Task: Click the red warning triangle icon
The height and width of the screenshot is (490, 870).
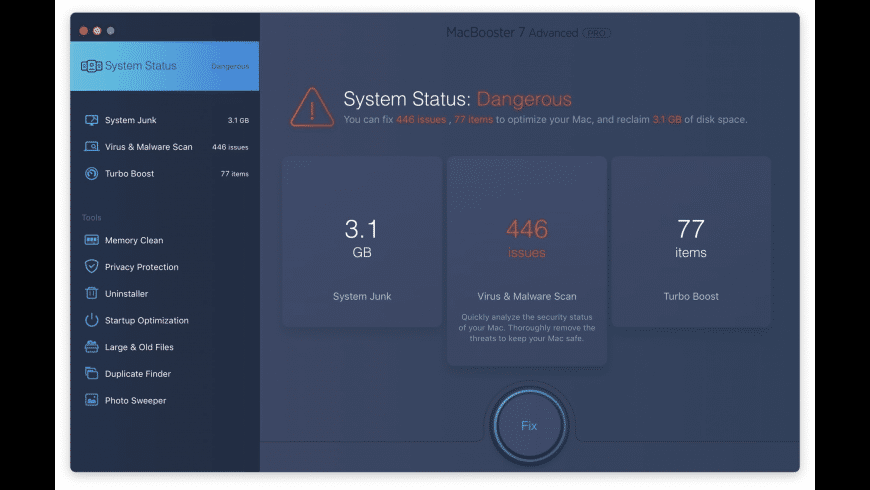Action: click(x=312, y=108)
